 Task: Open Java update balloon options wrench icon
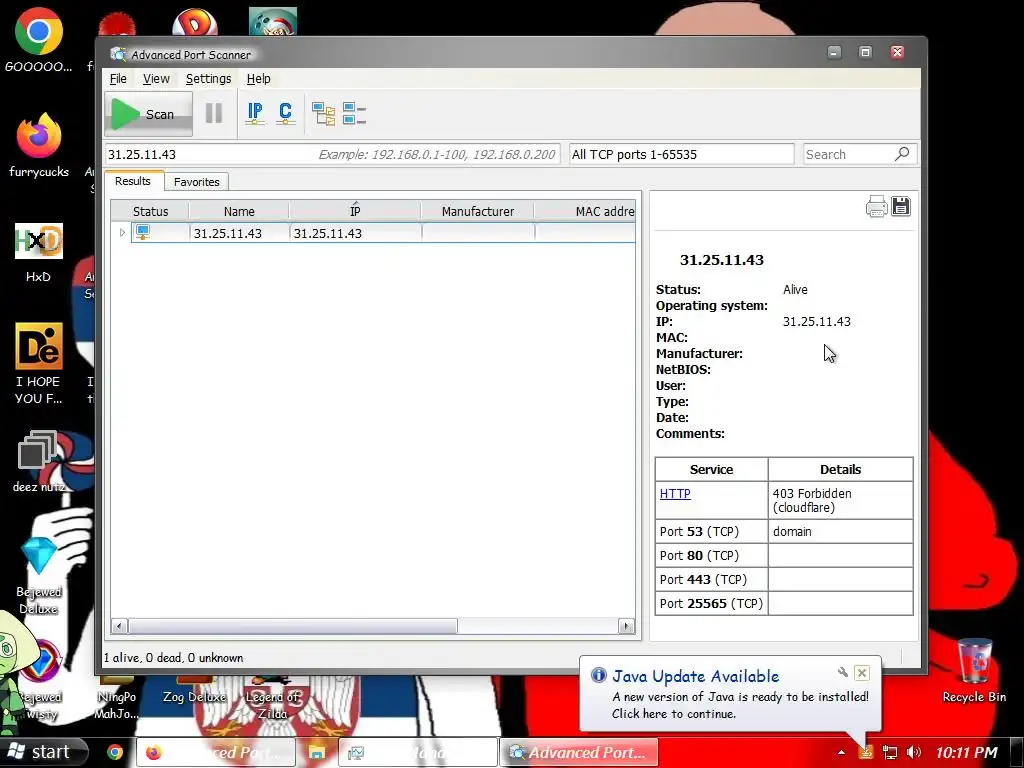pos(842,672)
